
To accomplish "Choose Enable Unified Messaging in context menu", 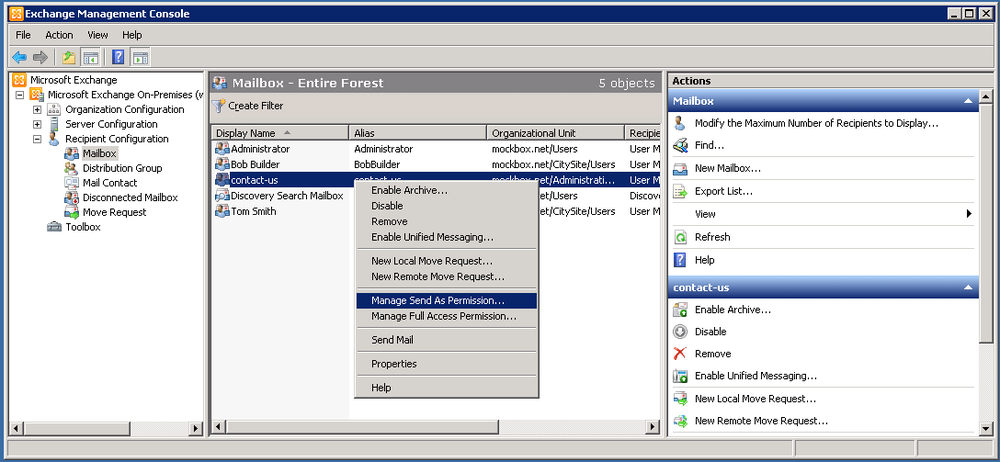I will pyautogui.click(x=446, y=237).
